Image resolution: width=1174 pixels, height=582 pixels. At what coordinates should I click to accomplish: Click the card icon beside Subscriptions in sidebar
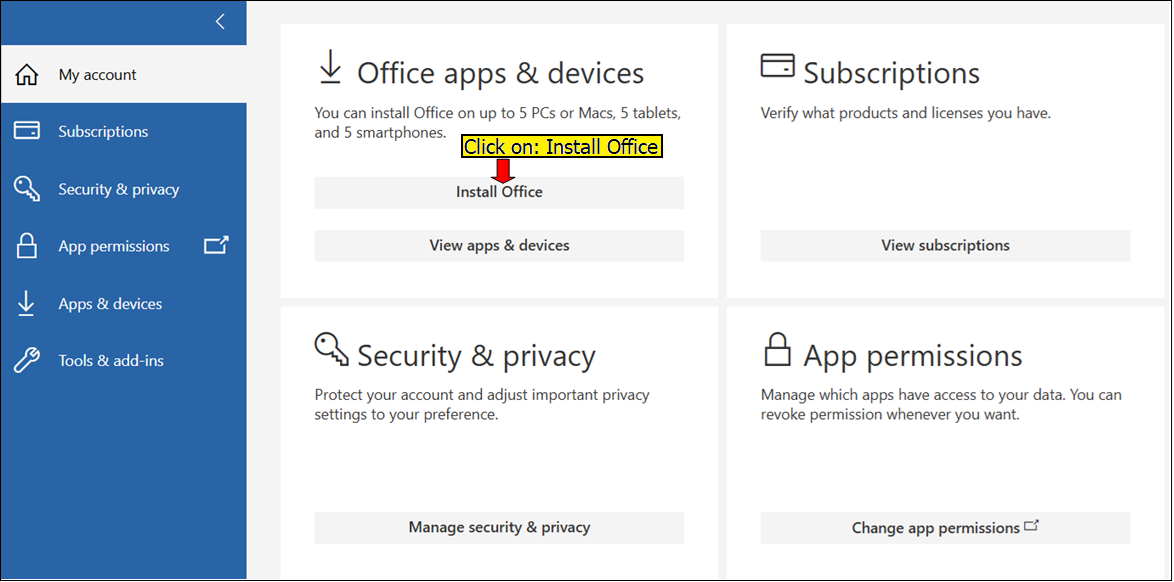[x=27, y=131]
